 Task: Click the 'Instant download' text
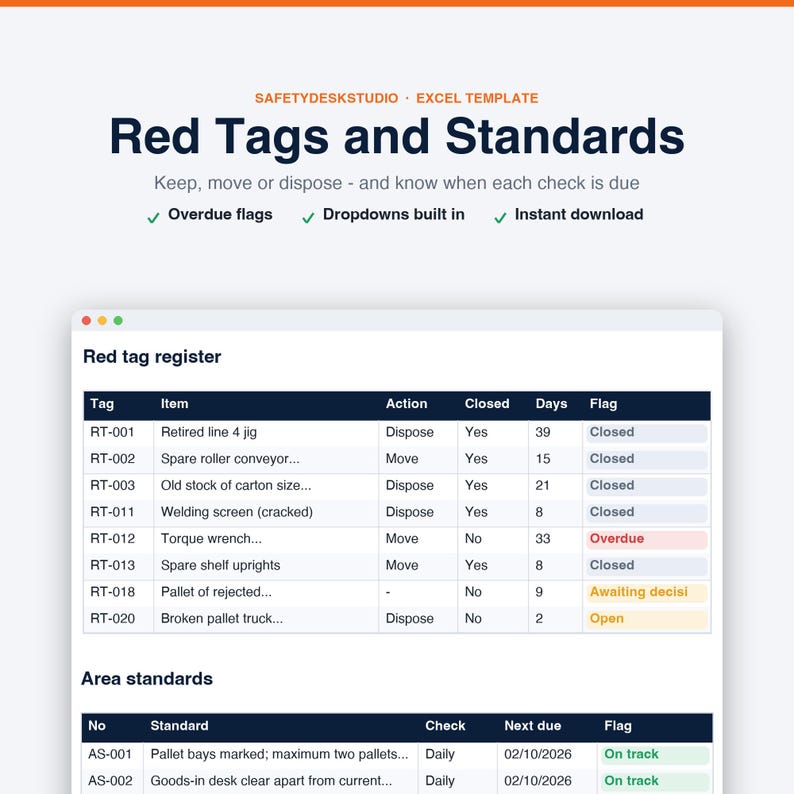pos(579,215)
